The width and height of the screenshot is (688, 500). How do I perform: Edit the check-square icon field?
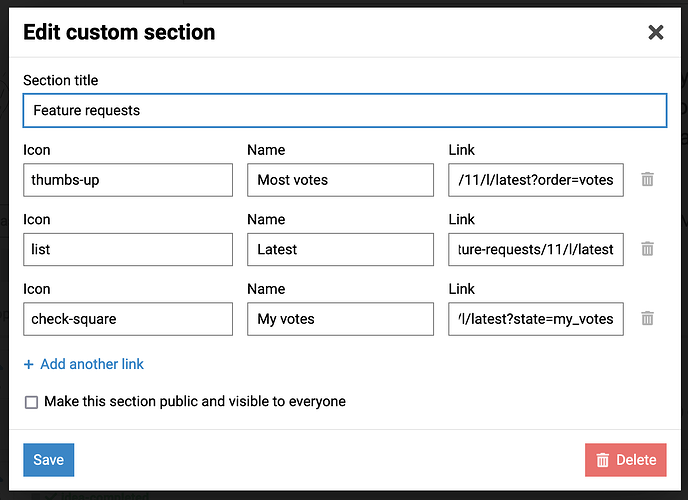[128, 319]
